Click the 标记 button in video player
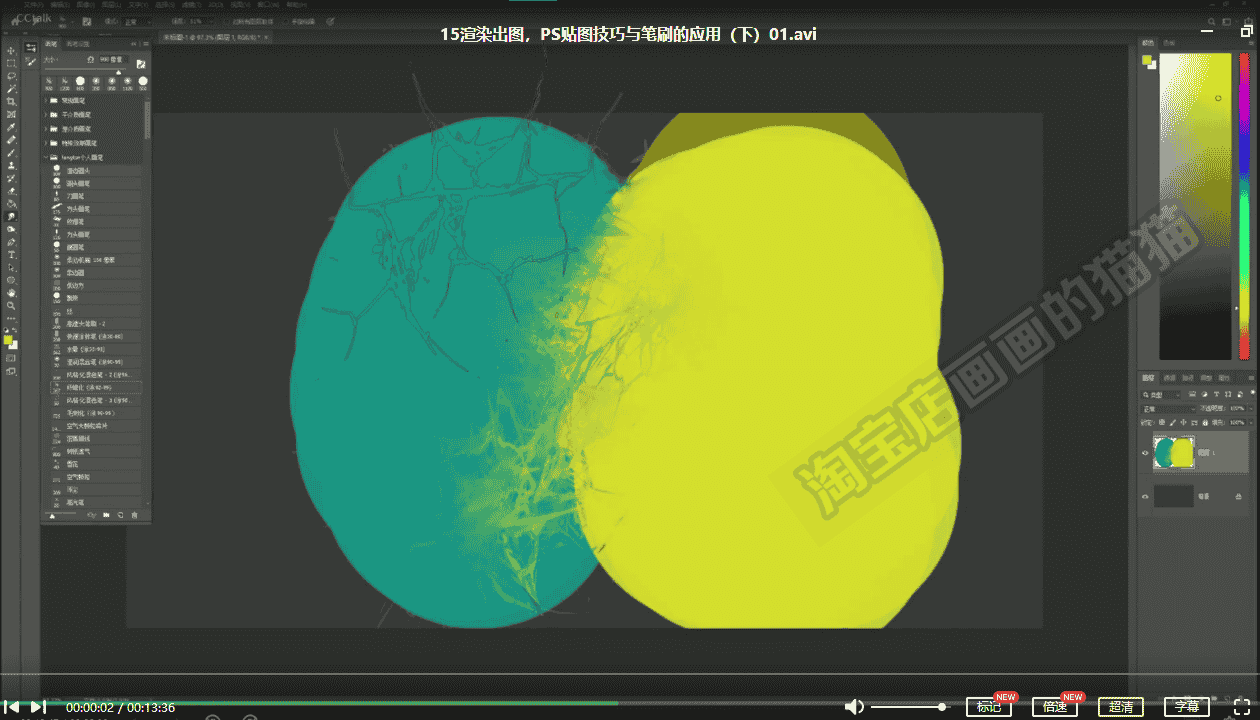This screenshot has width=1260, height=720. [x=989, y=706]
